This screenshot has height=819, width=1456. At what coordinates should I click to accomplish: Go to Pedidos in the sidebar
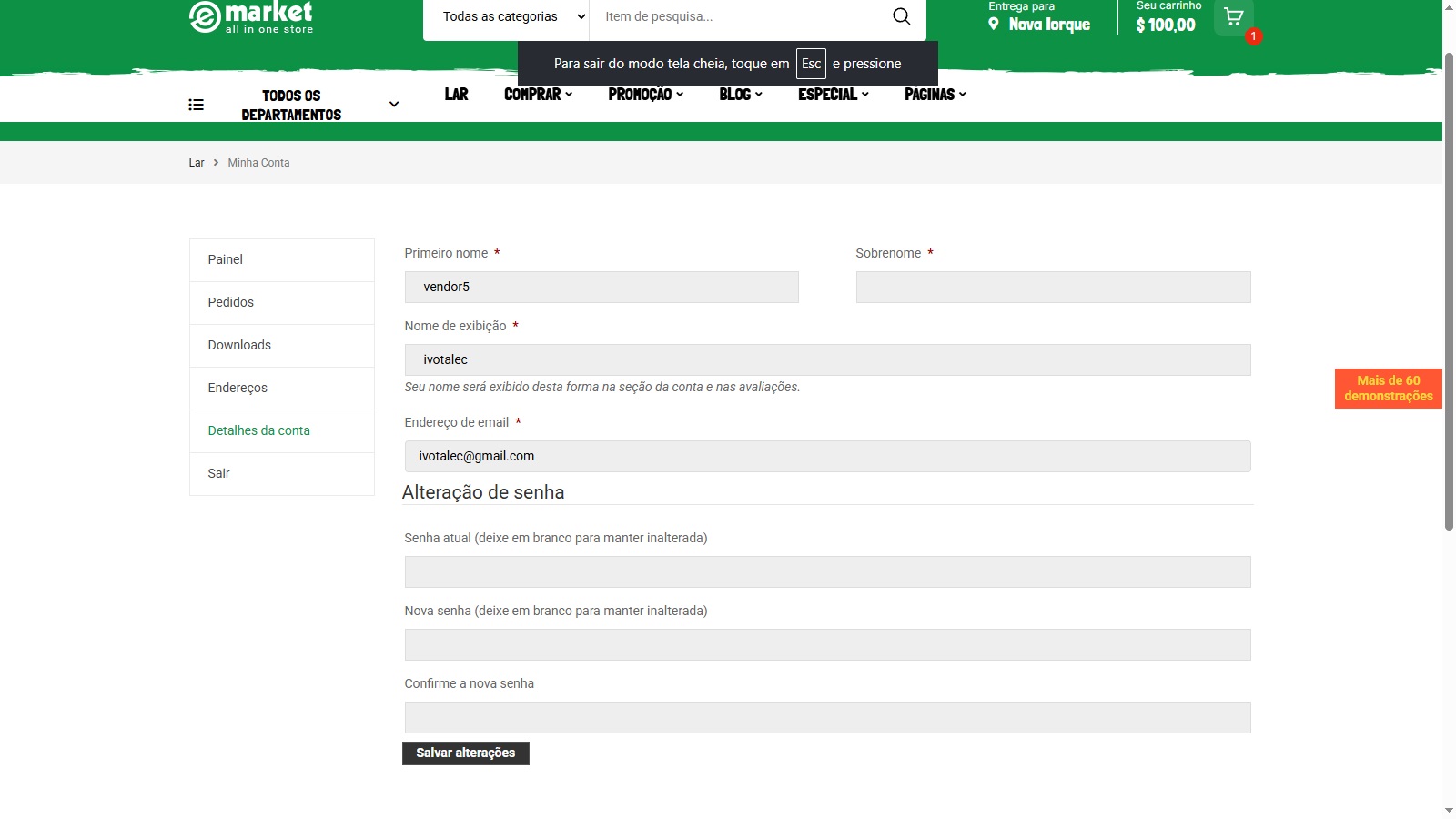(231, 302)
